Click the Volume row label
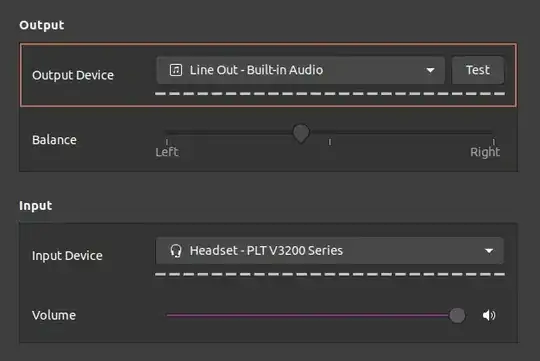This screenshot has width=540, height=361. 54,315
